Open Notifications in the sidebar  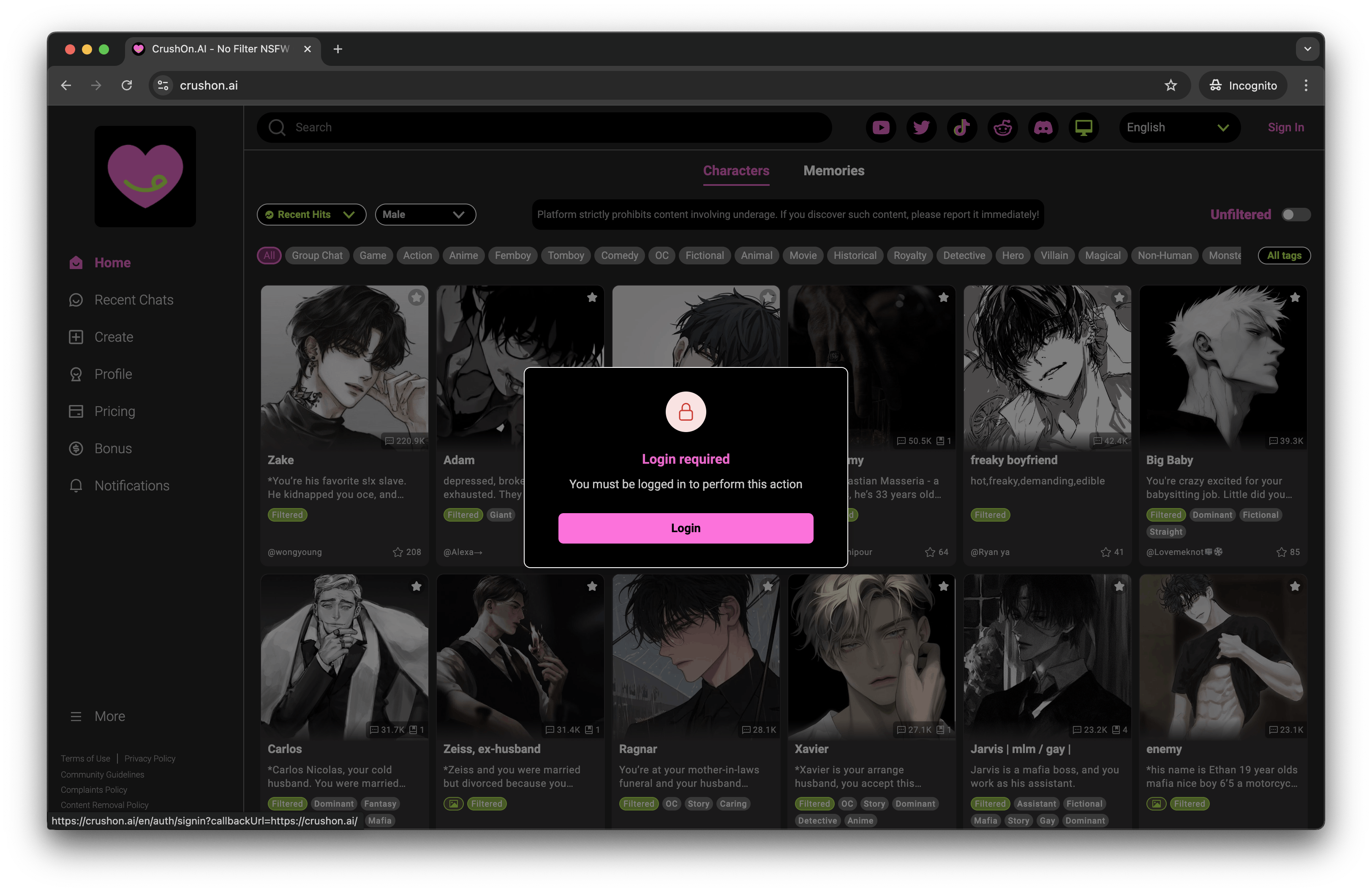pos(131,485)
